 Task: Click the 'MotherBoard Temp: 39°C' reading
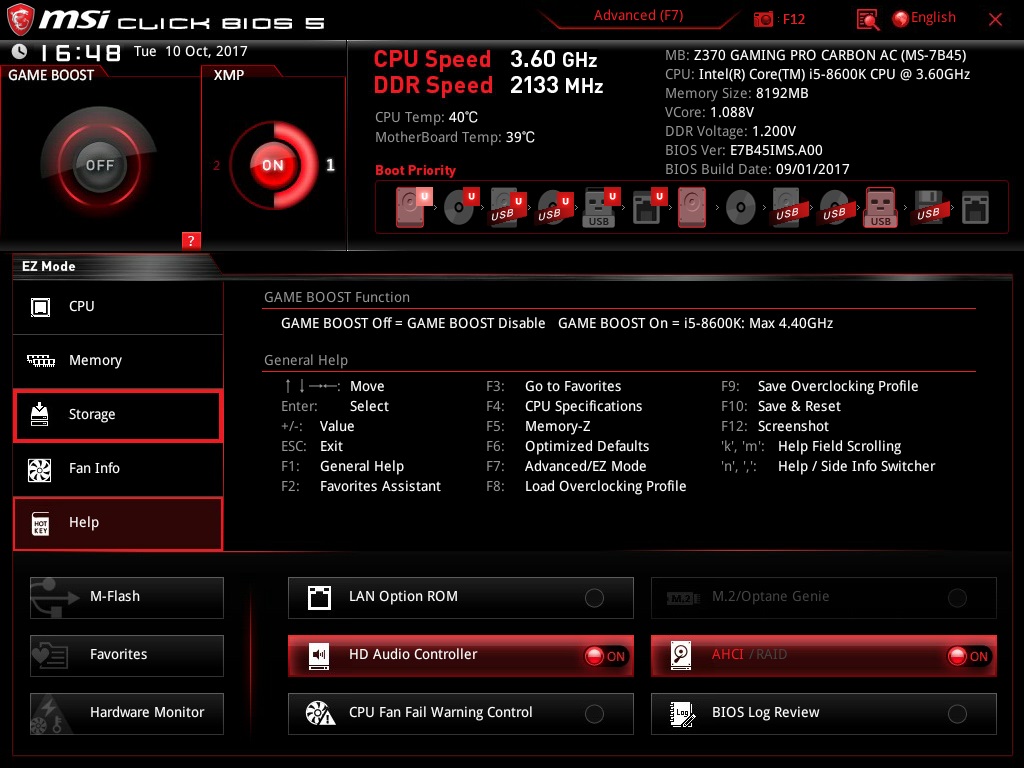pos(455,137)
